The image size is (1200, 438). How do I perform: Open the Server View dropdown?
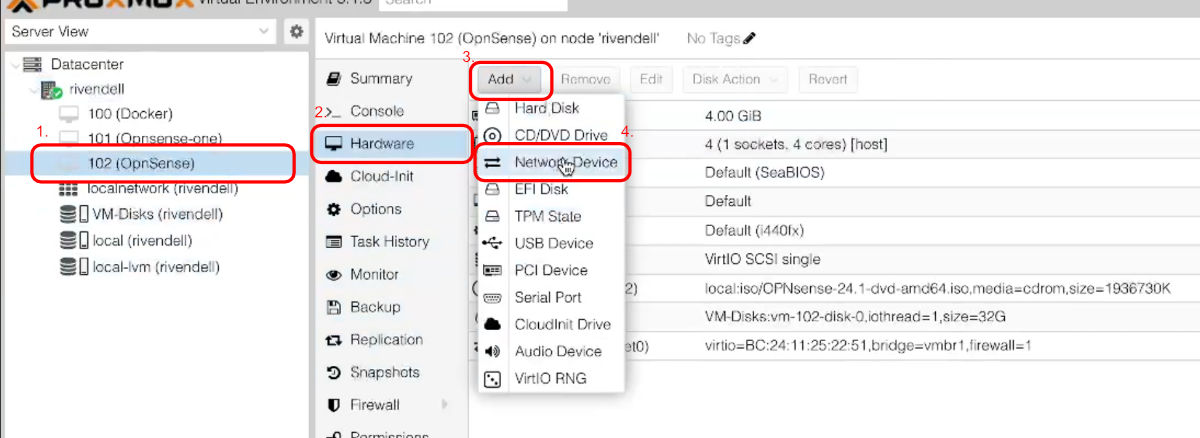click(x=140, y=31)
